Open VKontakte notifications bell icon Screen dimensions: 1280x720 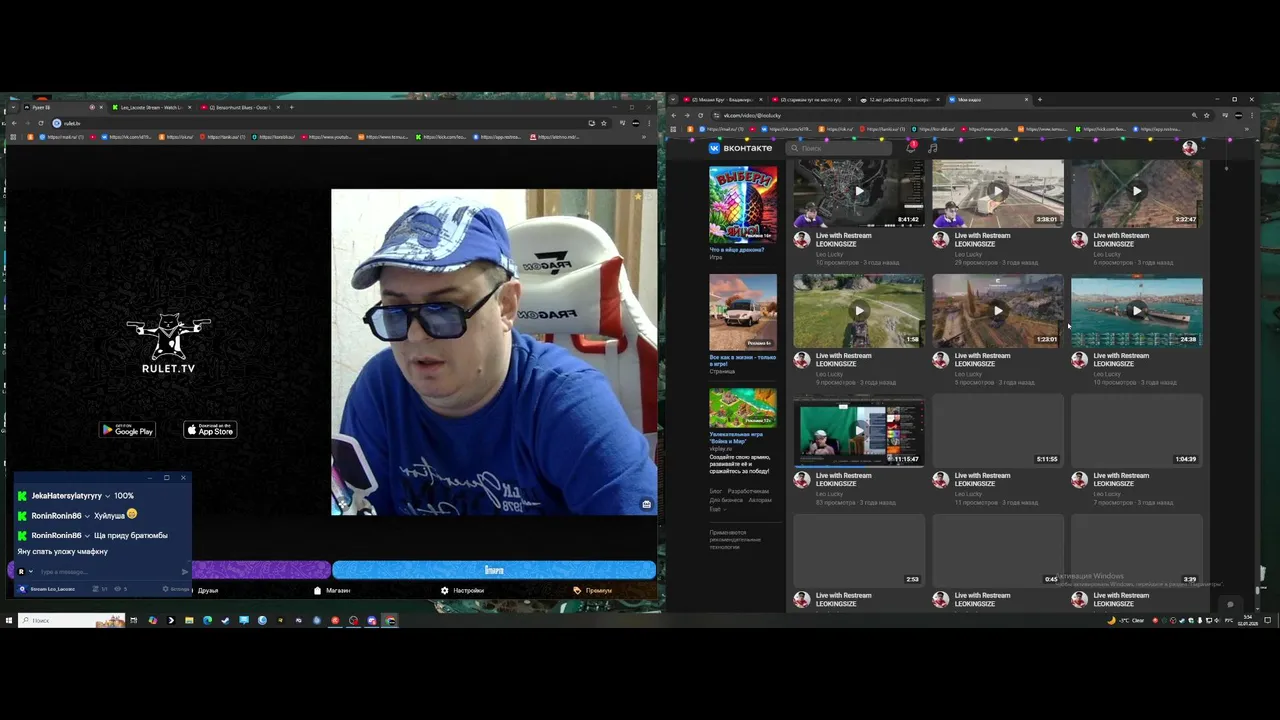click(x=911, y=148)
